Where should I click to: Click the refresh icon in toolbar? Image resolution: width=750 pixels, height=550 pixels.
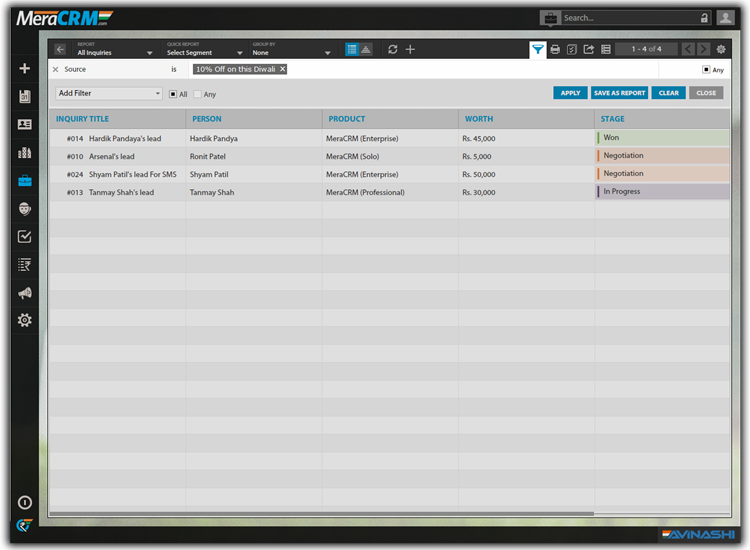[393, 49]
